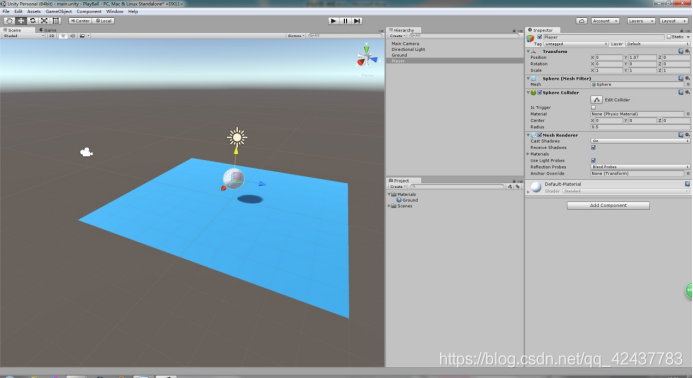Viewport: 693px width, 378px height.
Task: Open Transform component help icon
Action: pos(681,51)
